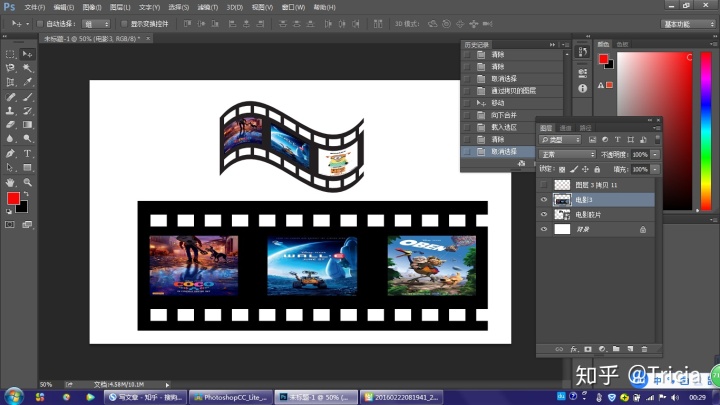This screenshot has width=720, height=405.
Task: Open the 图像(I) menu
Action: click(92, 7)
